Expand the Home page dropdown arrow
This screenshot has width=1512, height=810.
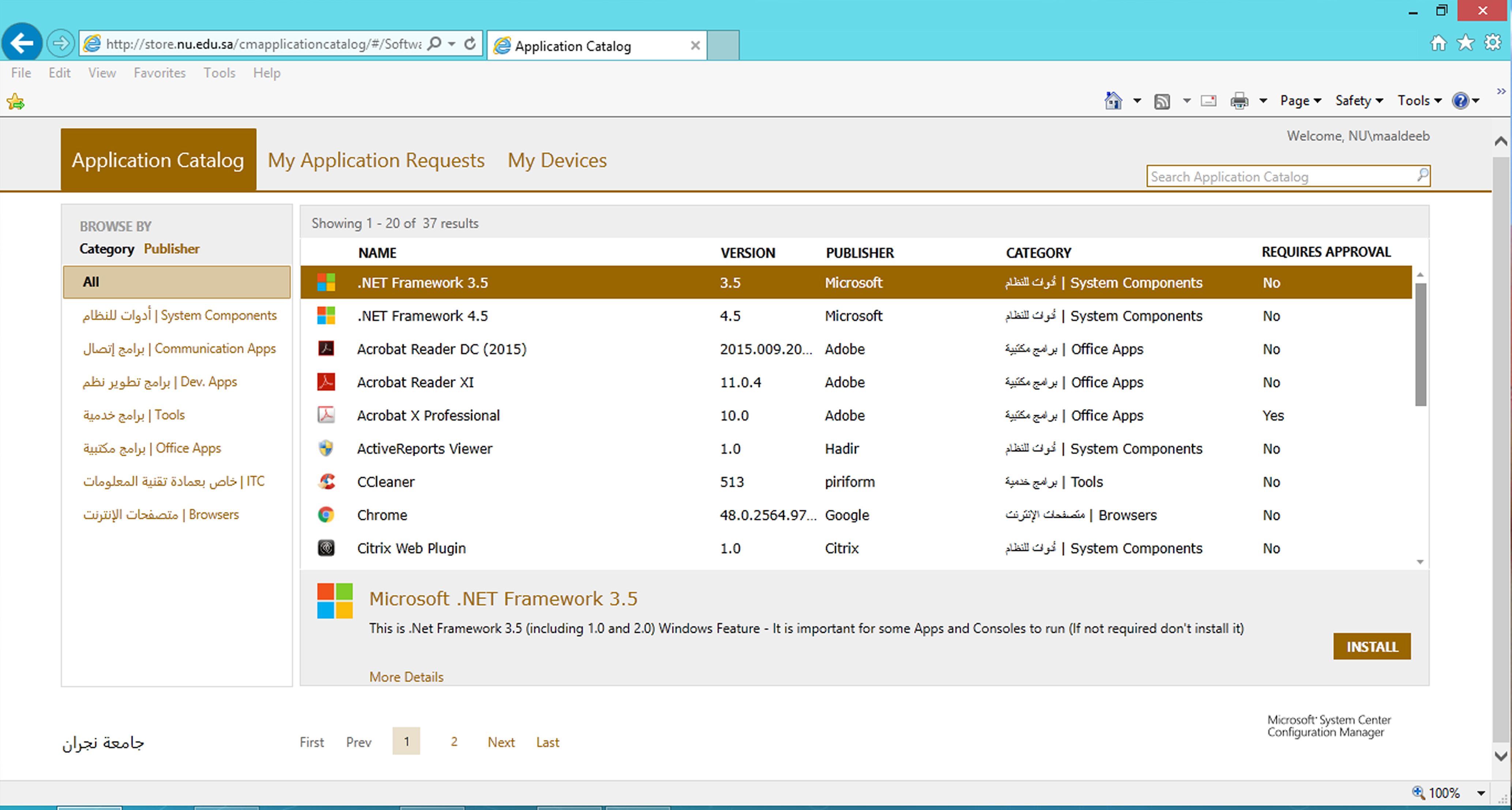coord(1137,101)
